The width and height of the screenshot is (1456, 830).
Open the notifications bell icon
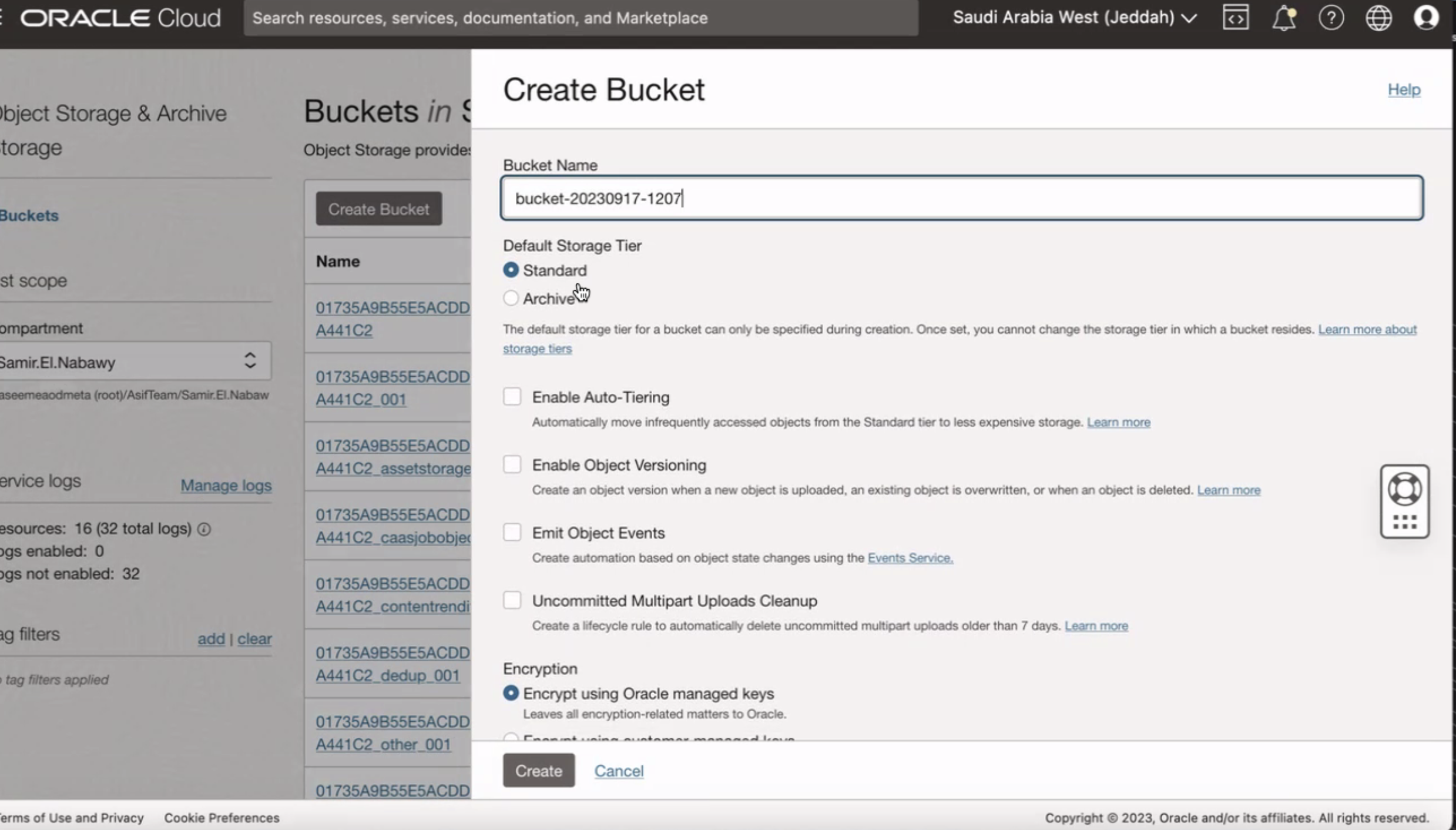pyautogui.click(x=1283, y=18)
